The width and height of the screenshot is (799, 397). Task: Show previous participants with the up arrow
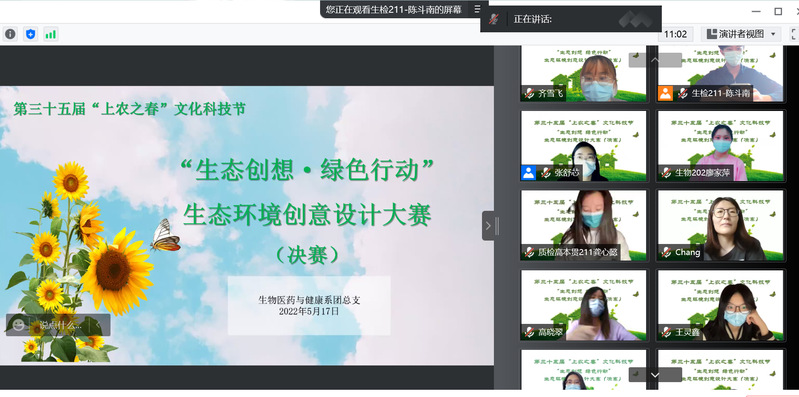pos(655,60)
